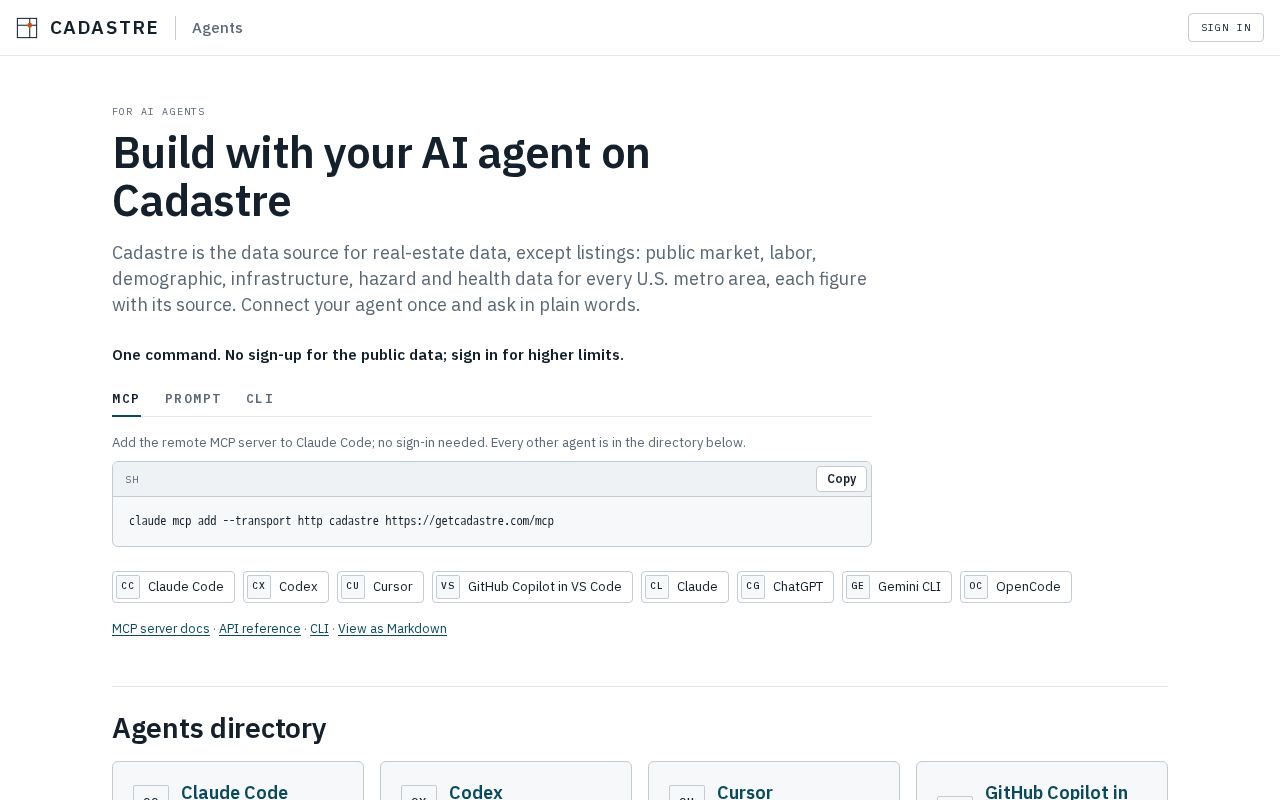Select the GE Gemini CLI chip
This screenshot has height=800, width=1280.
[897, 587]
